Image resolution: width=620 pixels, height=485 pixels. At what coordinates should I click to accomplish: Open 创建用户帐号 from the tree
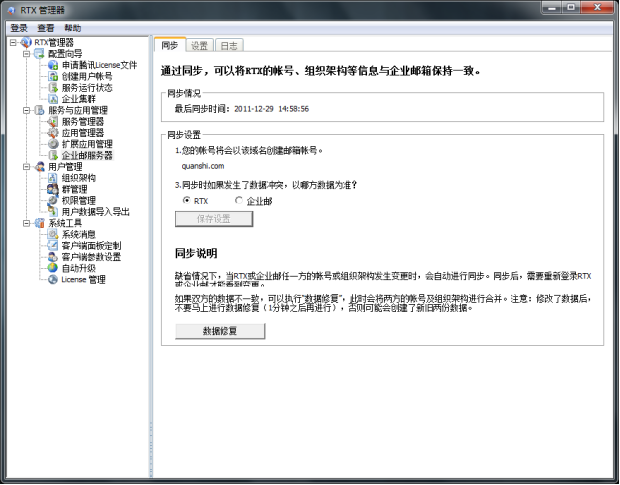(x=87, y=76)
